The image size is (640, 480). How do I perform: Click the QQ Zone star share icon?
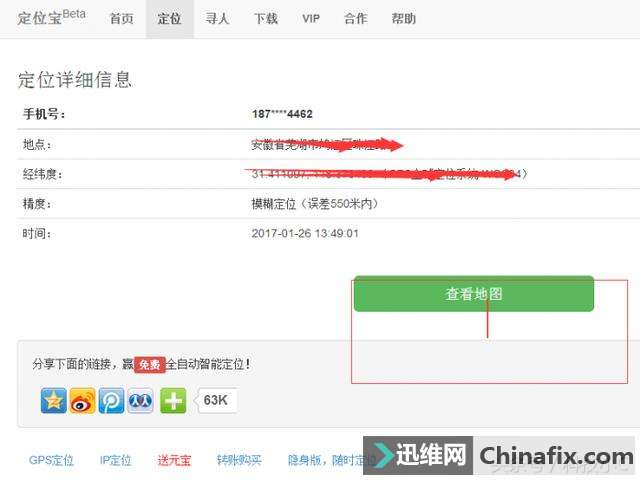pyautogui.click(x=53, y=400)
